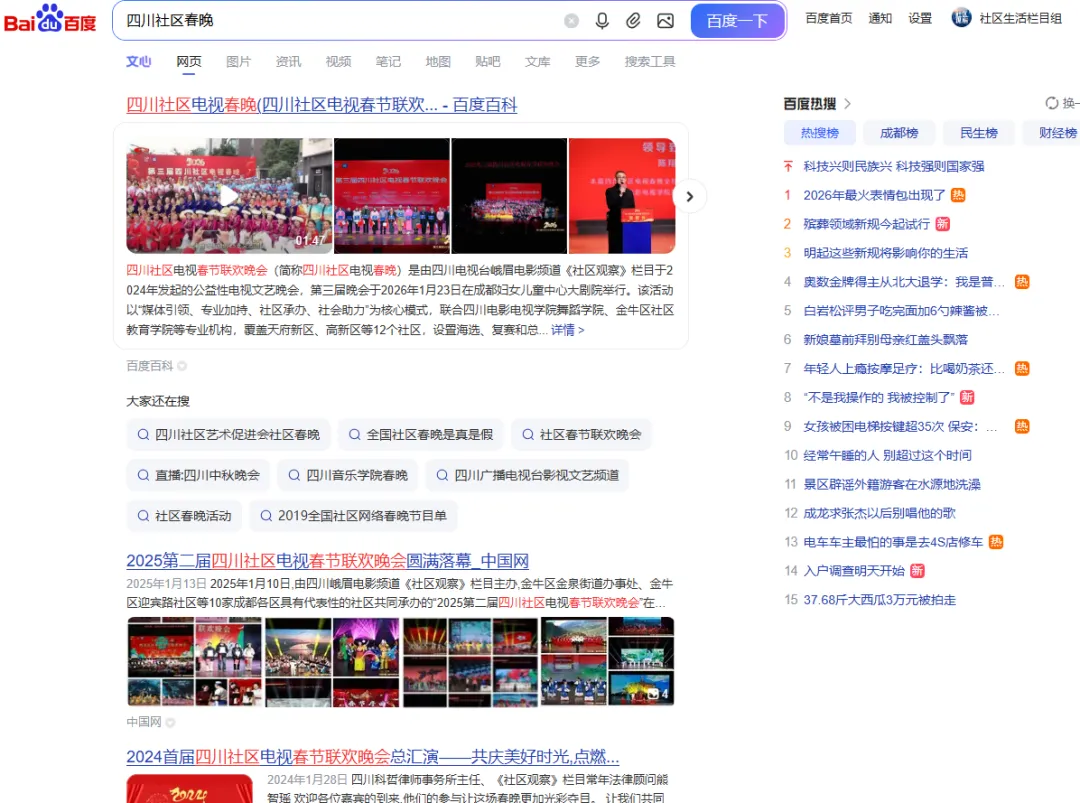Open 通知 notifications
This screenshot has width=1080, height=803.
(x=880, y=19)
